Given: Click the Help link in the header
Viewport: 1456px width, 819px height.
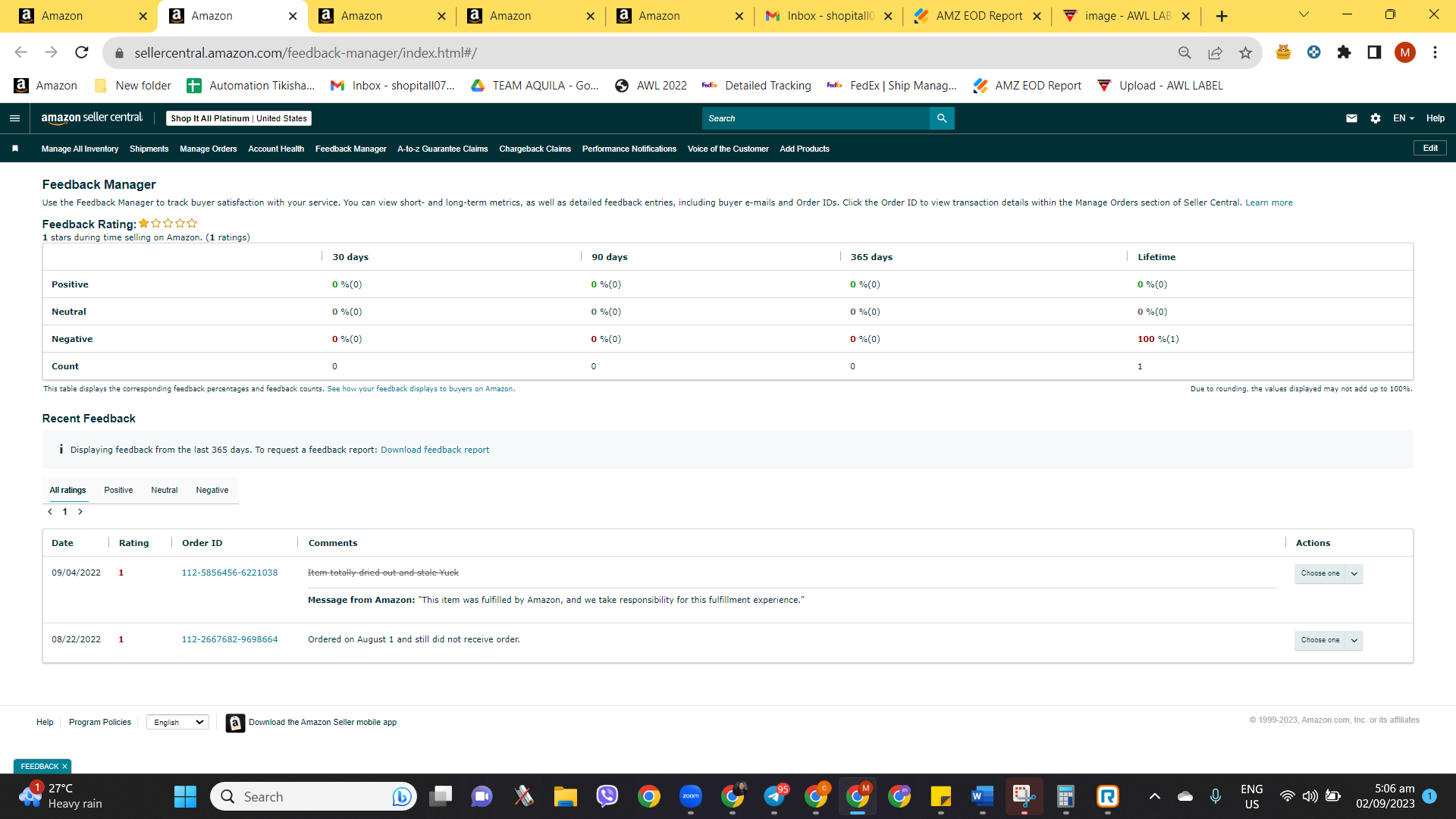Looking at the screenshot, I should 1435,118.
